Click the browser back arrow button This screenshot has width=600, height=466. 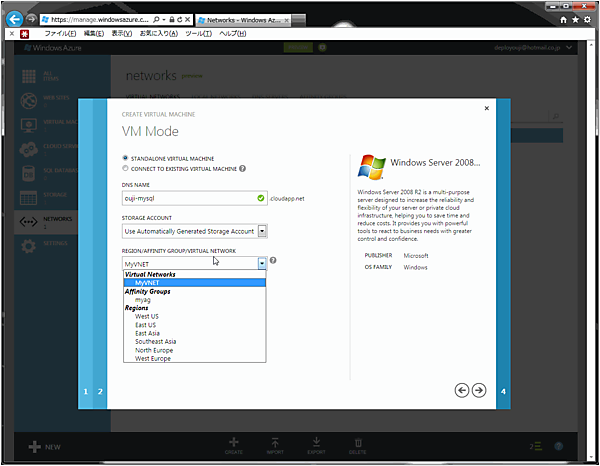15,19
